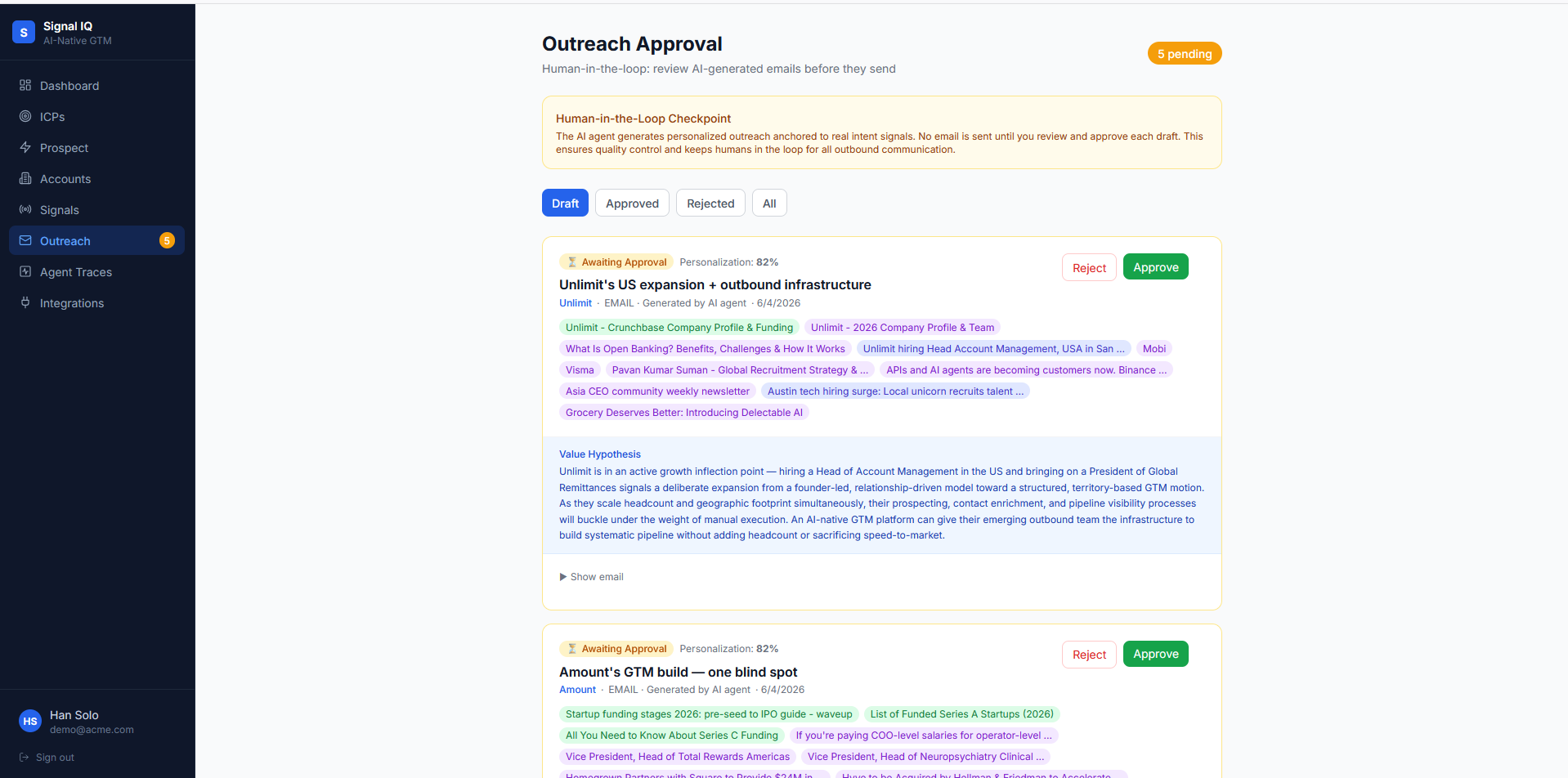Click the Value Hypothesis heading
The height and width of the screenshot is (778, 1568).
click(600, 454)
